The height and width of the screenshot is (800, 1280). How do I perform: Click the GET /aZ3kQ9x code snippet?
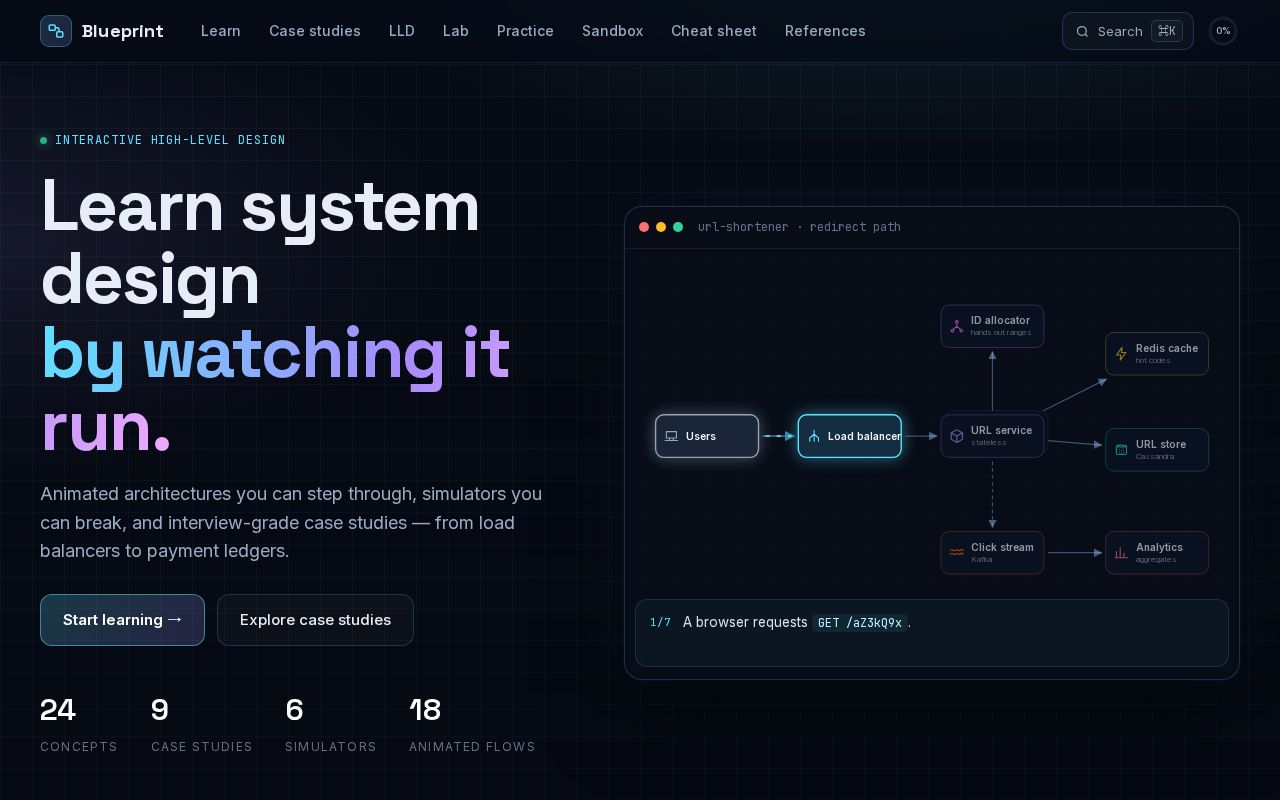860,623
